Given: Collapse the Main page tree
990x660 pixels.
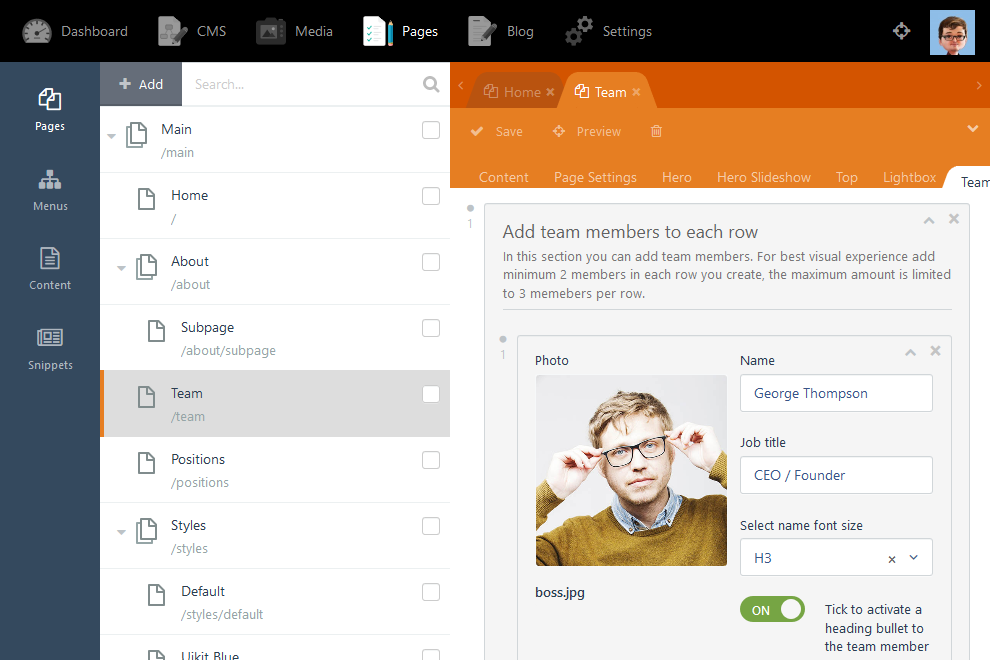Looking at the screenshot, I should tap(112, 136).
